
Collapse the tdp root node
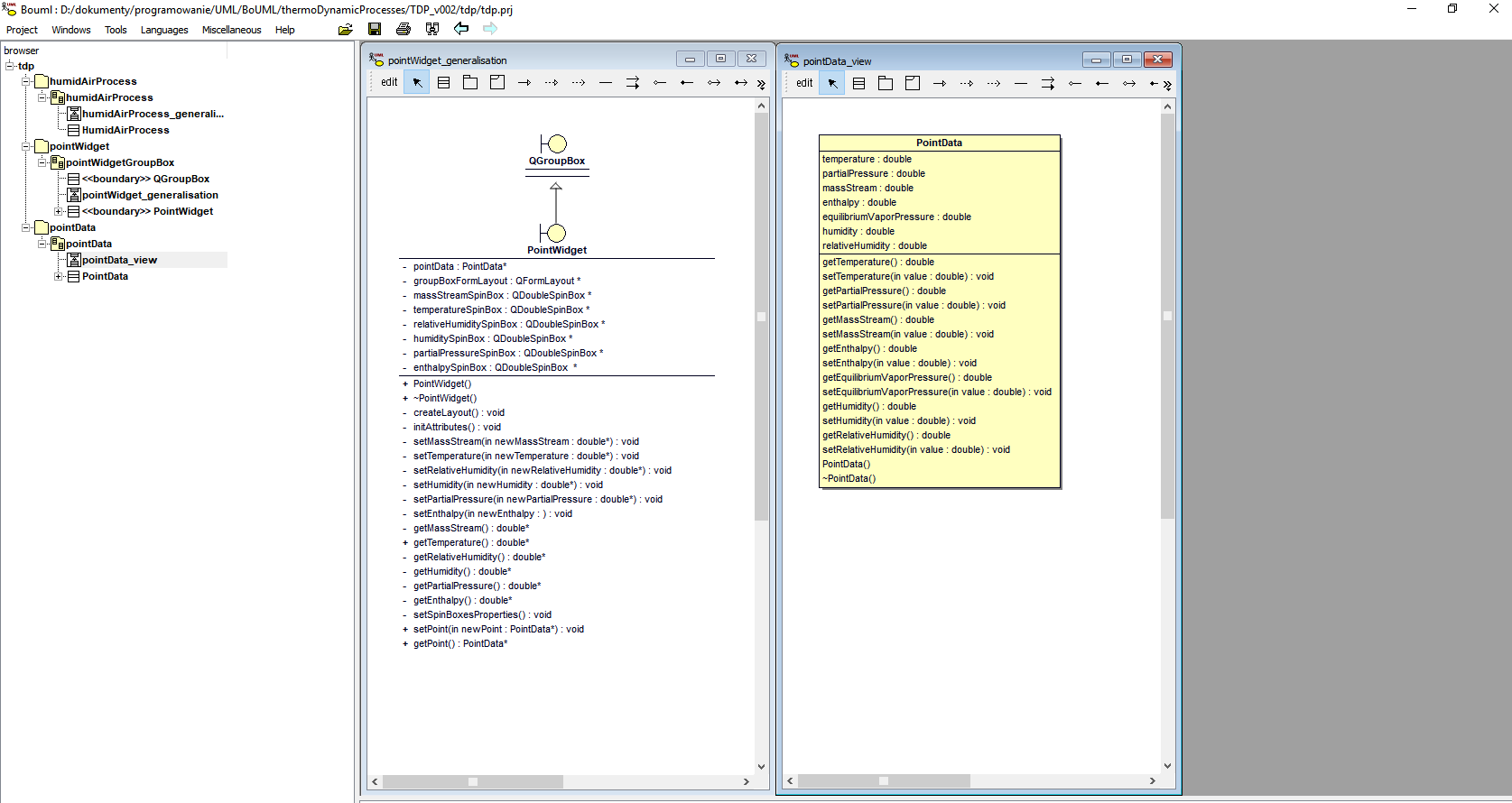click(10, 66)
